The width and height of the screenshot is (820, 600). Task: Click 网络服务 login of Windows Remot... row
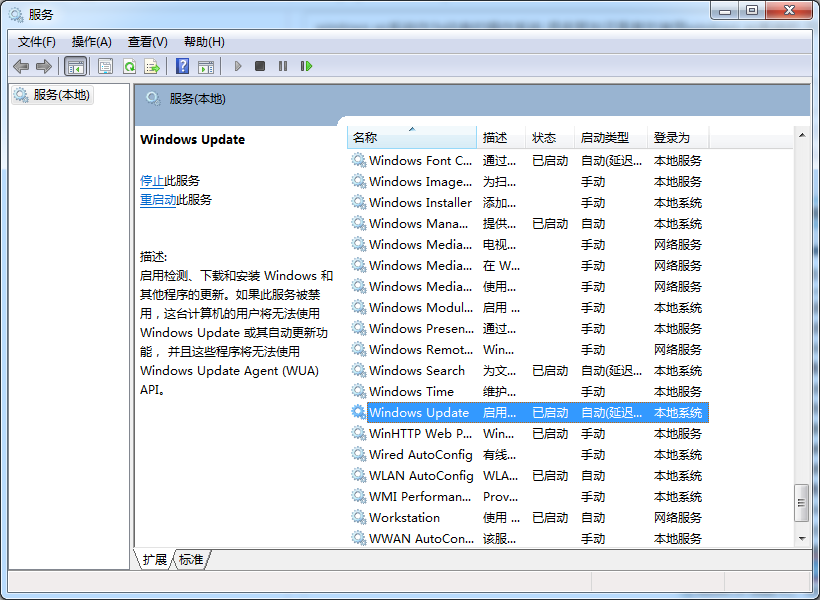click(x=678, y=349)
